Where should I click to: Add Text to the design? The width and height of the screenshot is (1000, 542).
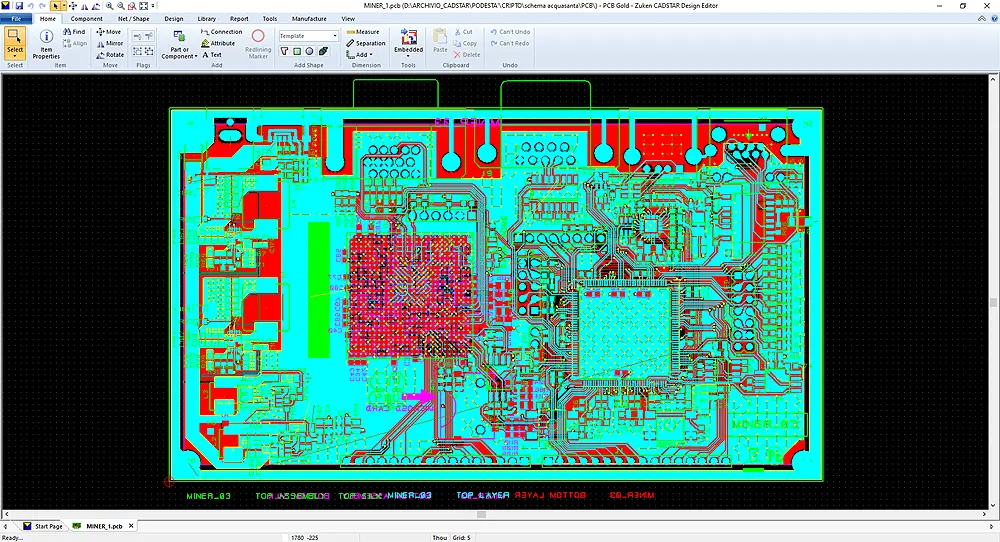coord(212,55)
